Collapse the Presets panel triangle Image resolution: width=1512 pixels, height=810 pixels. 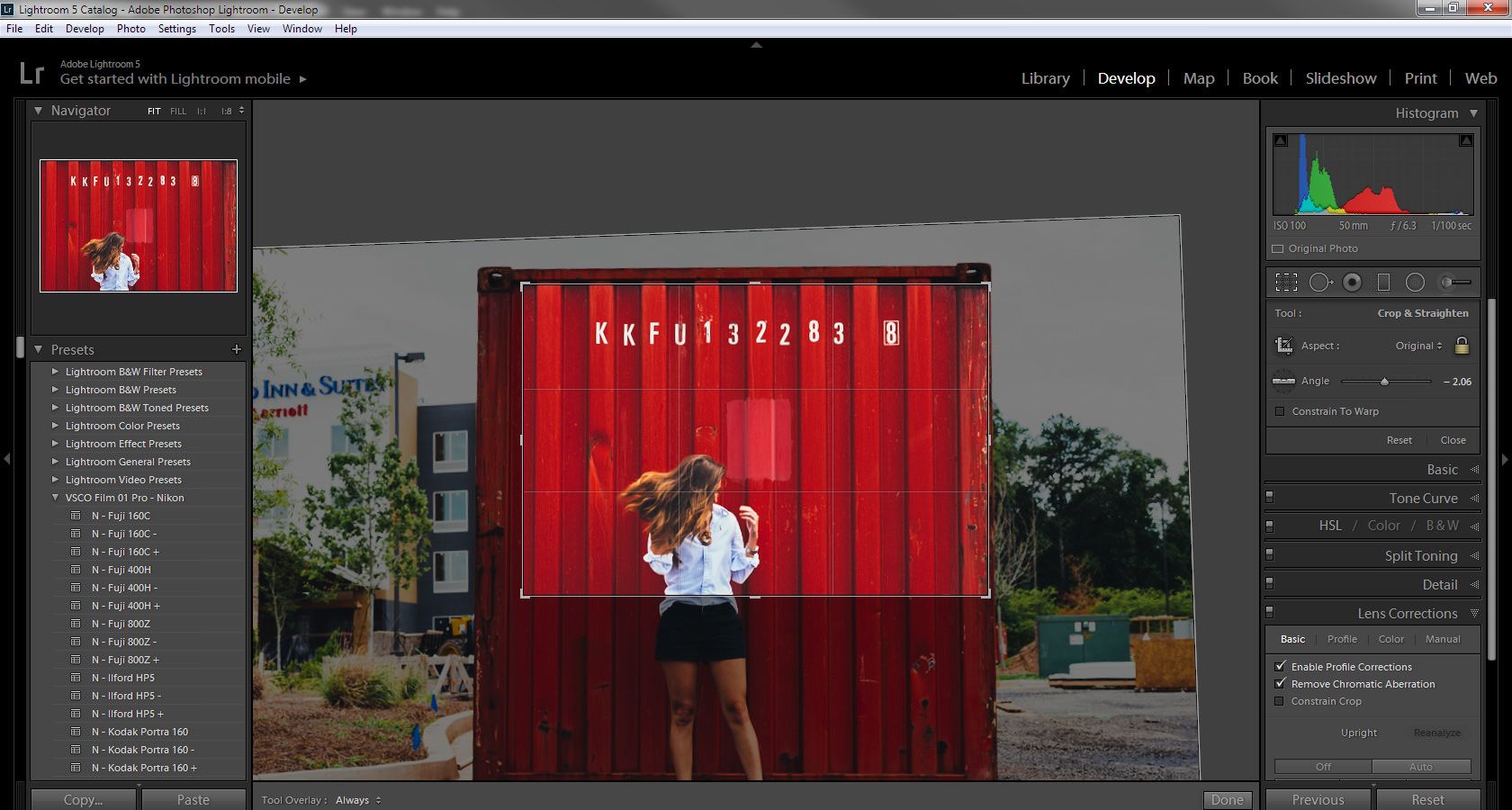(38, 349)
